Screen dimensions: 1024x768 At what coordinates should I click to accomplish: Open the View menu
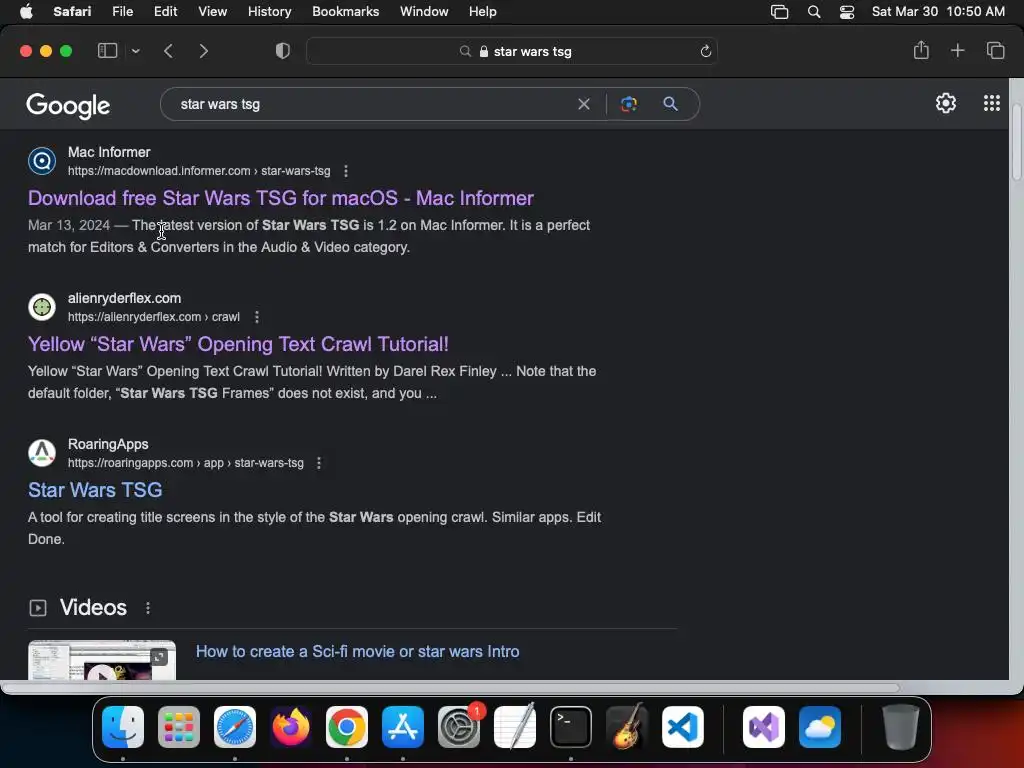point(212,12)
